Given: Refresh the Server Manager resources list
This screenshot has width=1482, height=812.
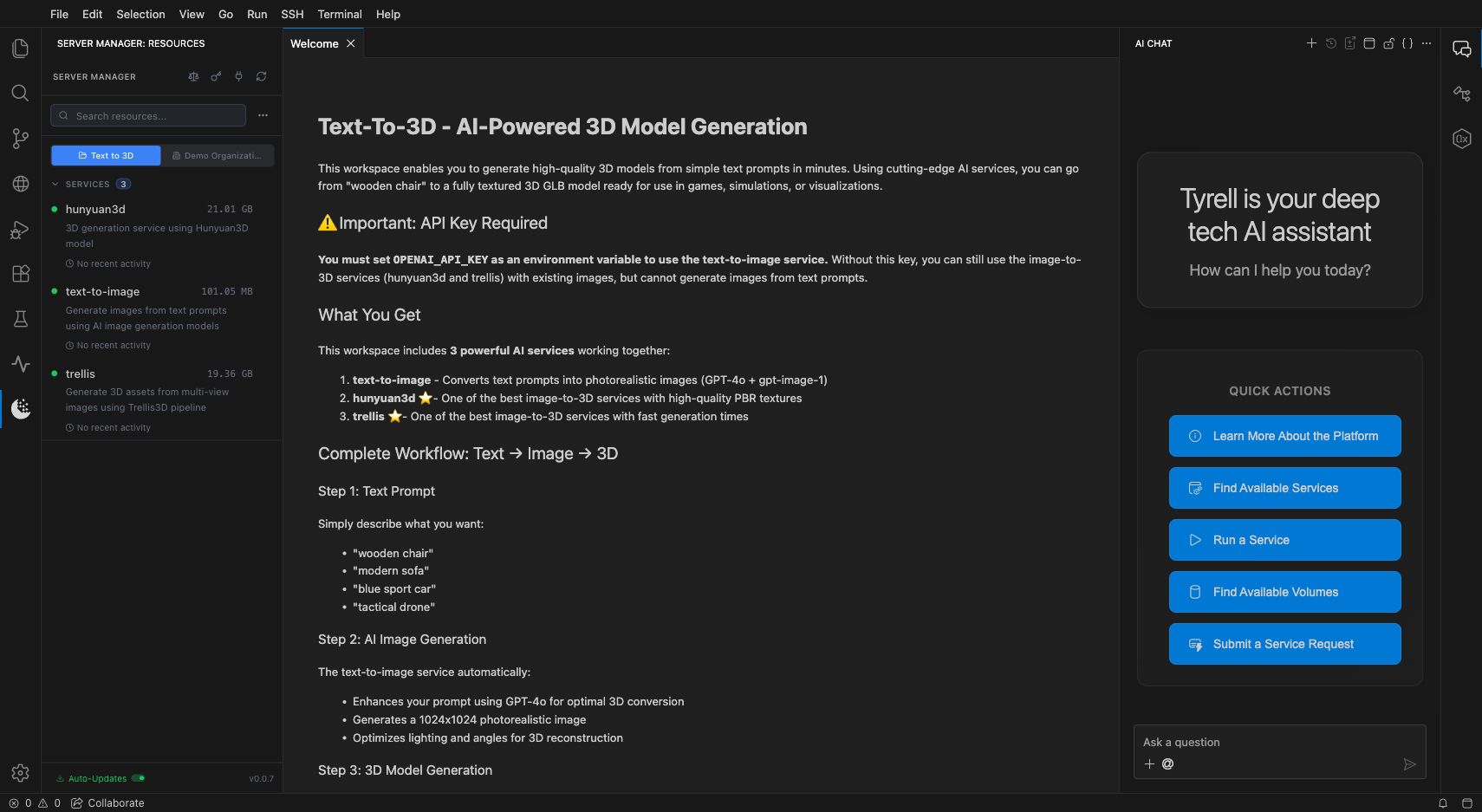Looking at the screenshot, I should 261,76.
